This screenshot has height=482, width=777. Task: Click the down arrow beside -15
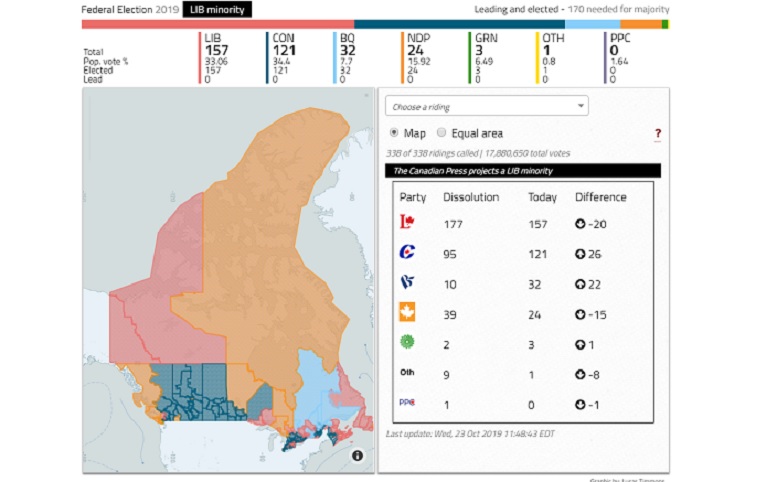pos(580,315)
